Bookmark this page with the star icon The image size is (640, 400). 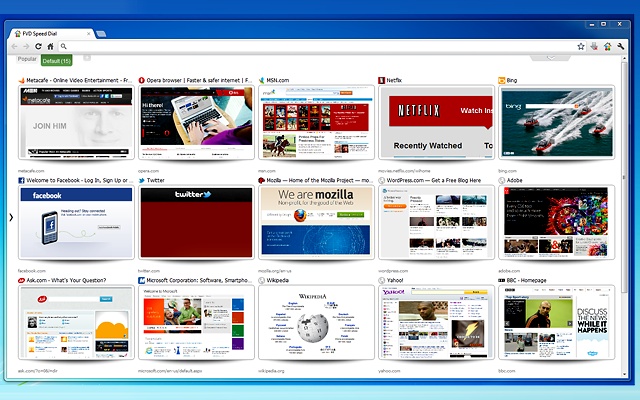click(x=581, y=46)
